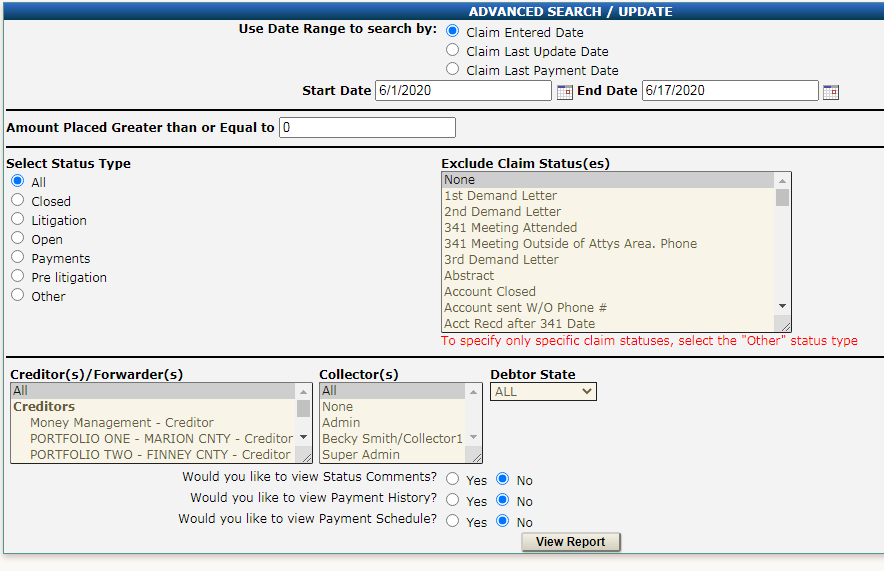Select Account Closed status
Viewport: 884px width, 571px height.
pos(608,291)
